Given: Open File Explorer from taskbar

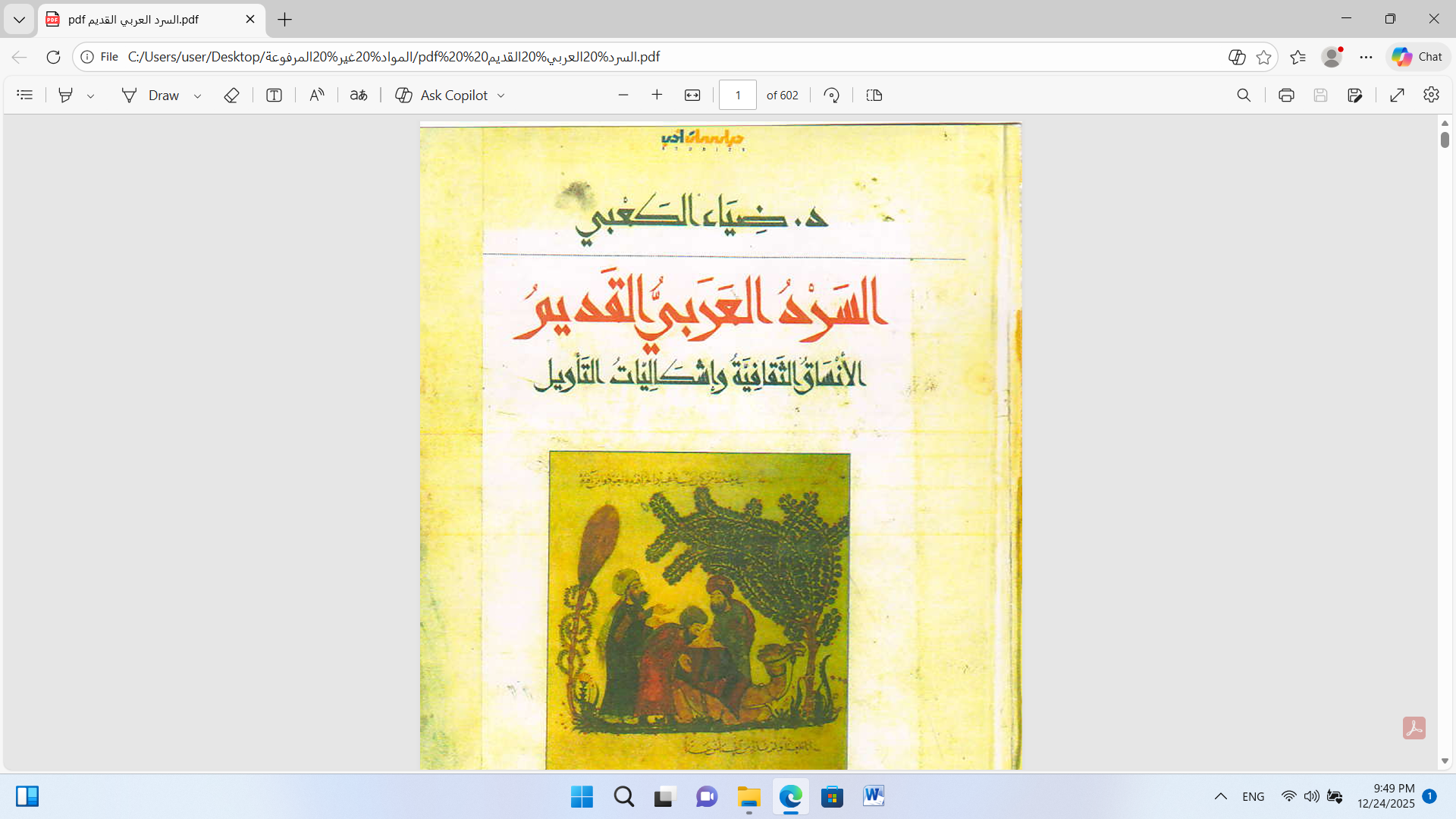Looking at the screenshot, I should [x=749, y=796].
